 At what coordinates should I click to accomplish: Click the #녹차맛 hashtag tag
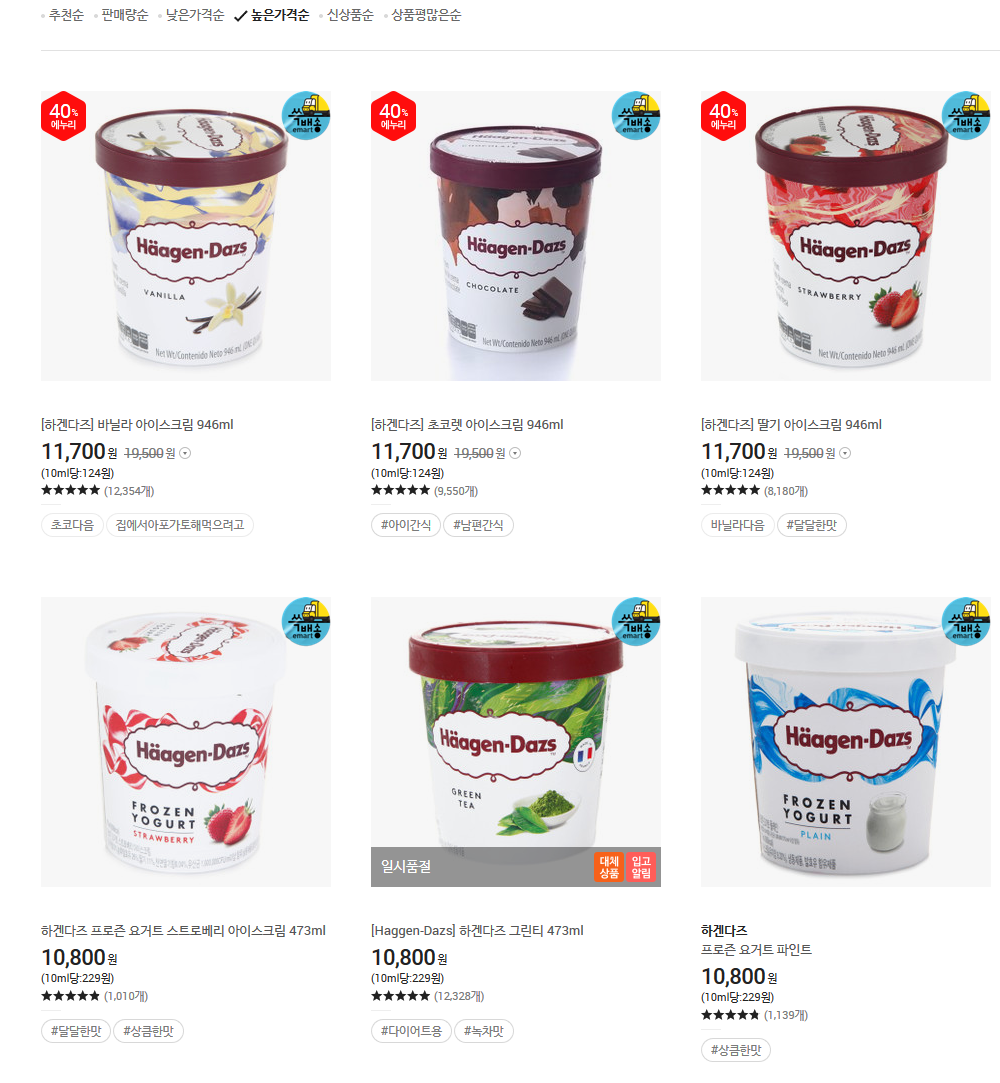[x=483, y=1031]
